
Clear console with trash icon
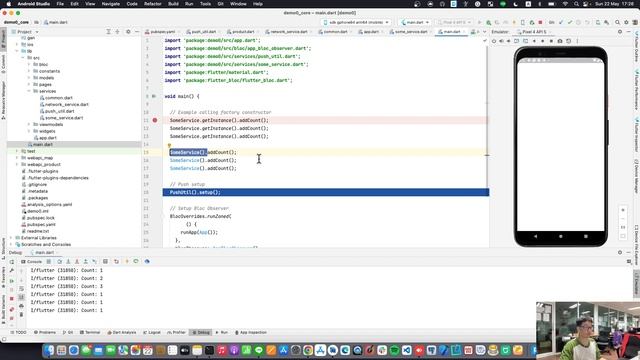[22, 314]
